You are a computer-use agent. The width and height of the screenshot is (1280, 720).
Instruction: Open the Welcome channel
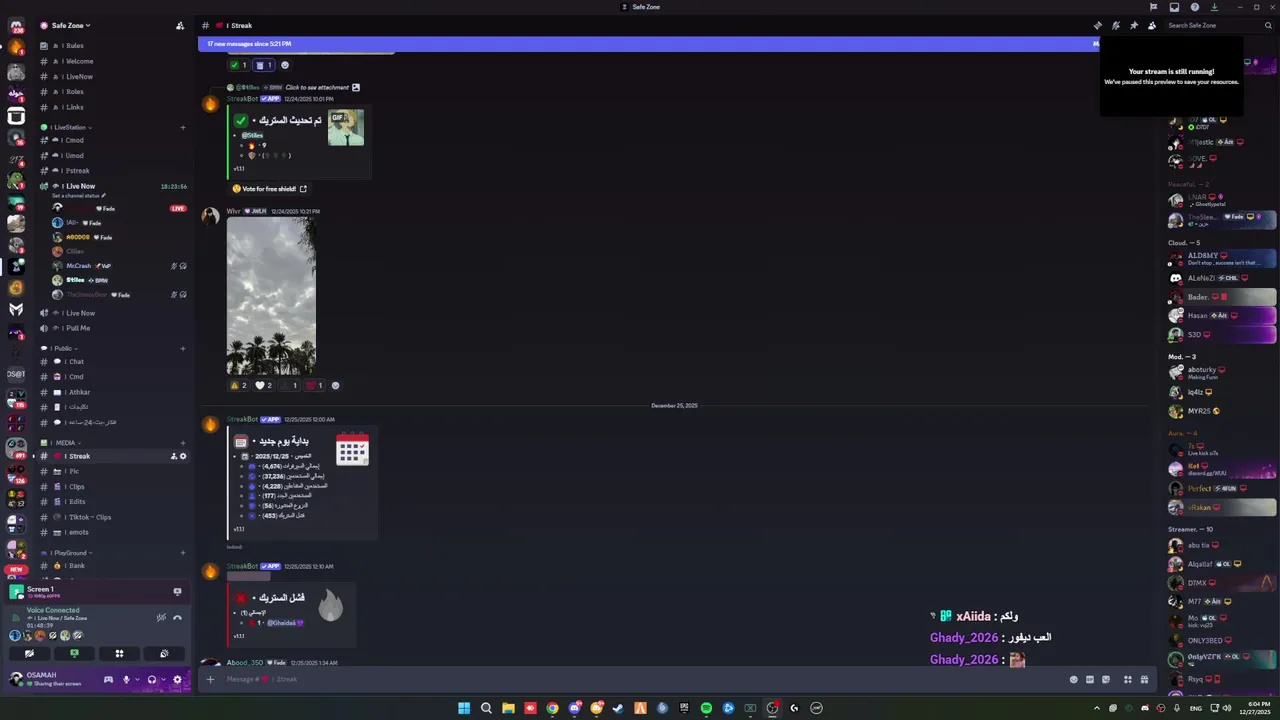click(111, 61)
